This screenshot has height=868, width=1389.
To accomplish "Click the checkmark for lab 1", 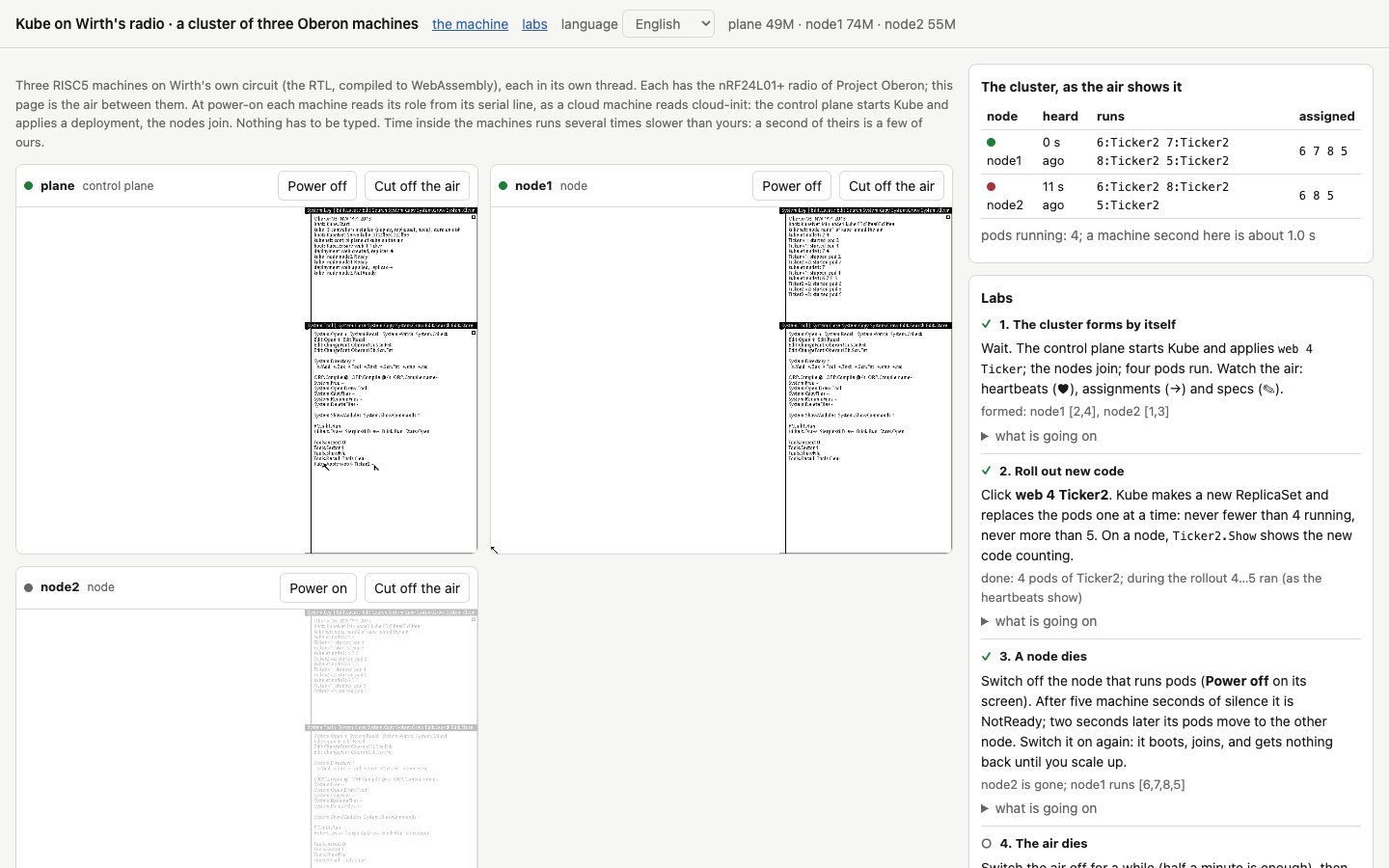I will coord(986,324).
